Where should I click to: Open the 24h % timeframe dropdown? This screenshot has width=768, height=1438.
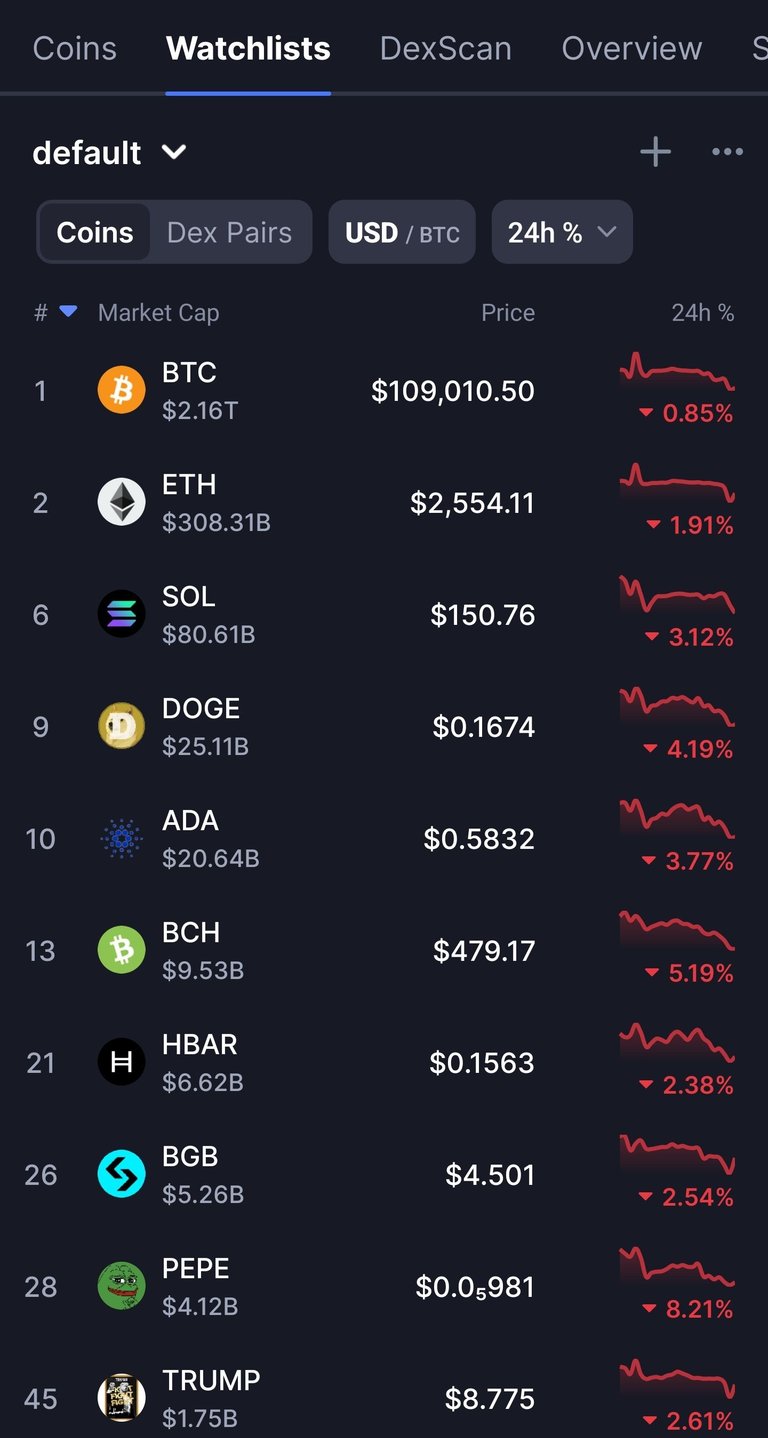click(x=562, y=232)
